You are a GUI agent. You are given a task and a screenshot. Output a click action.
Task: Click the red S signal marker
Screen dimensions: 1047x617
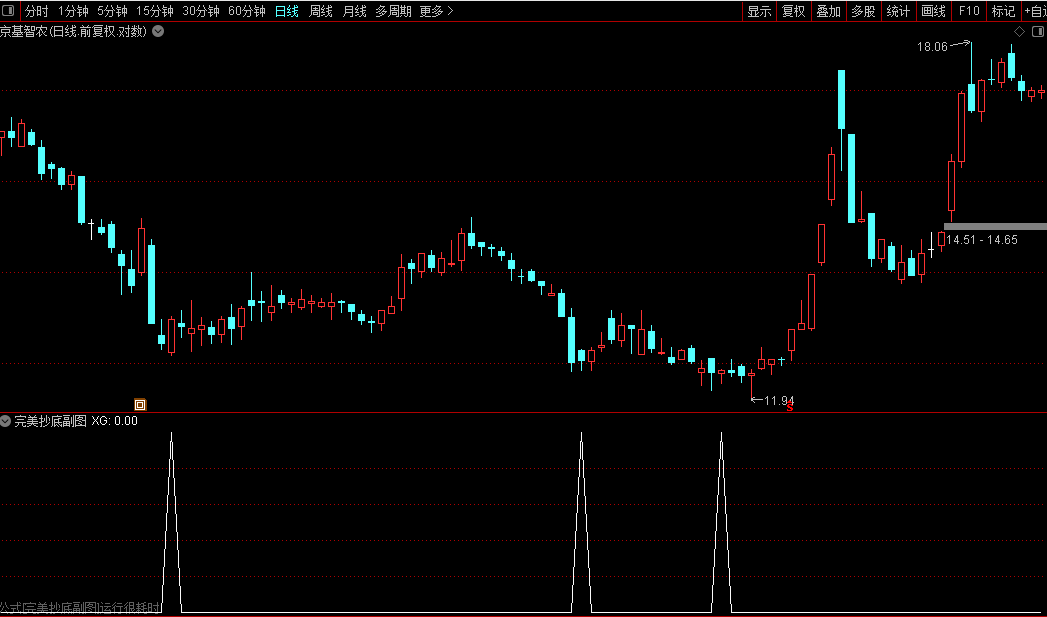point(789,407)
